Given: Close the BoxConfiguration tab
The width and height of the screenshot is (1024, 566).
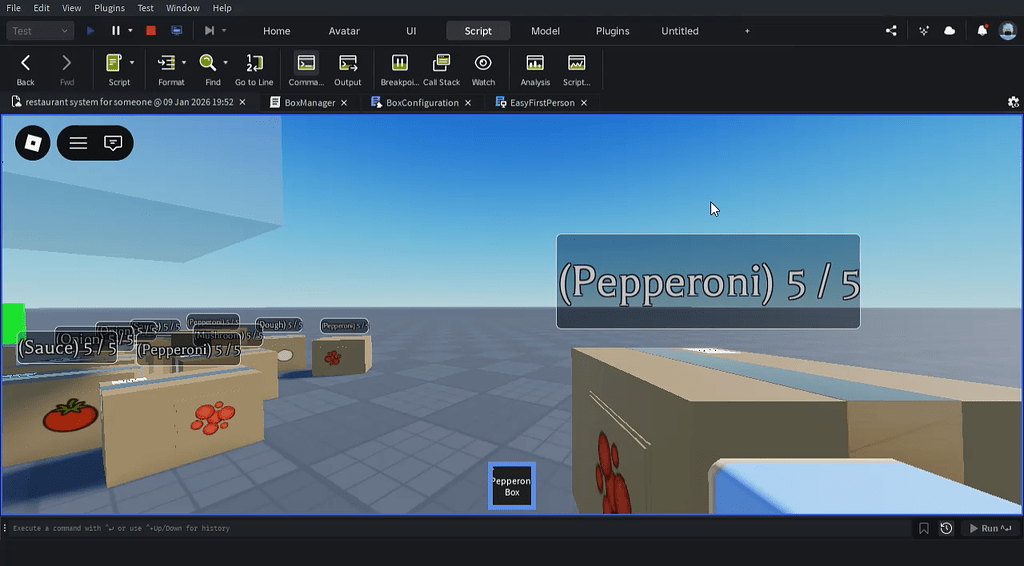Looking at the screenshot, I should (468, 102).
